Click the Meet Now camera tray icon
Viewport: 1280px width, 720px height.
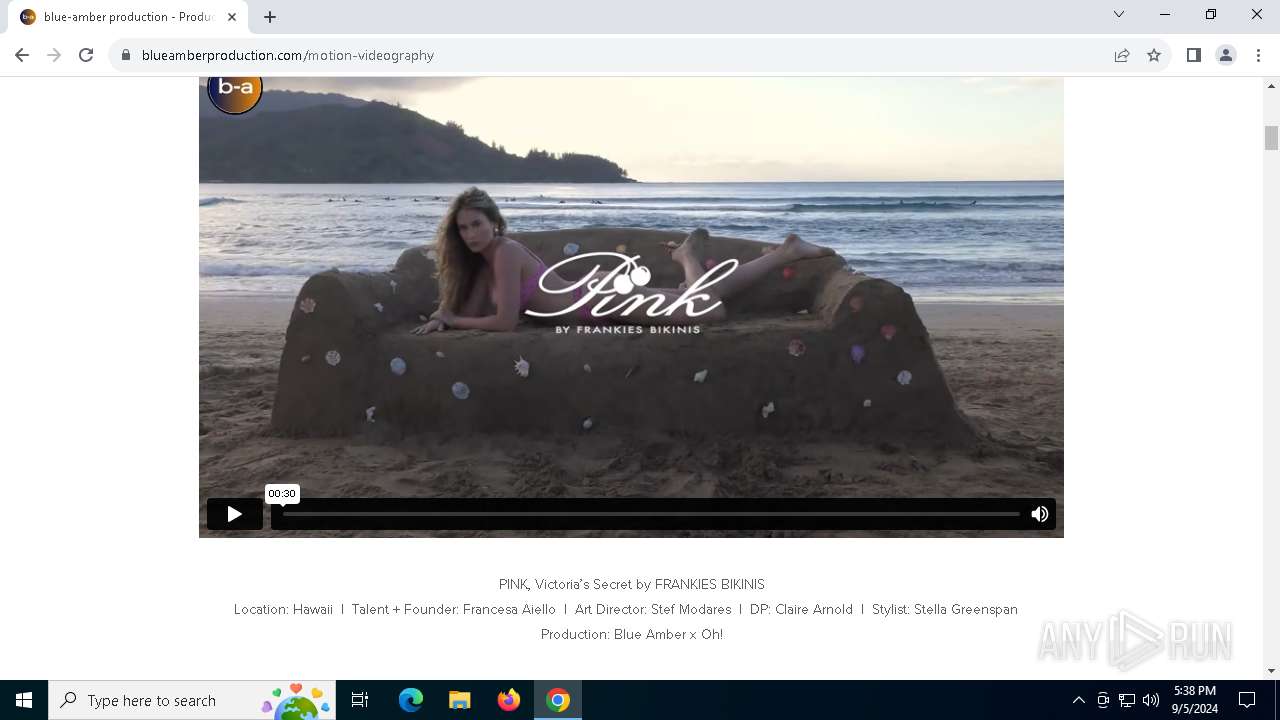click(1103, 700)
